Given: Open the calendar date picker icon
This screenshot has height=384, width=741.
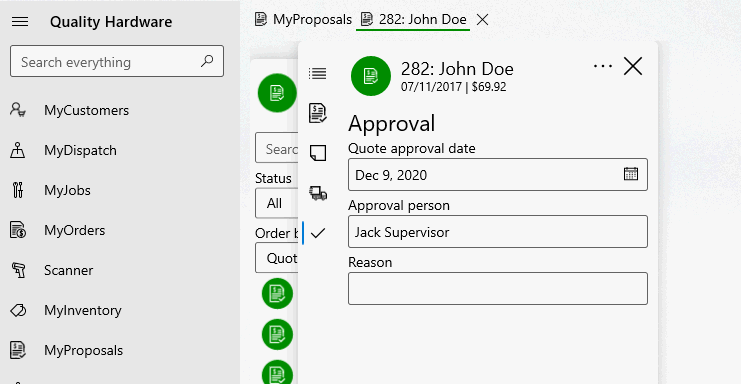Looking at the screenshot, I should [631, 174].
